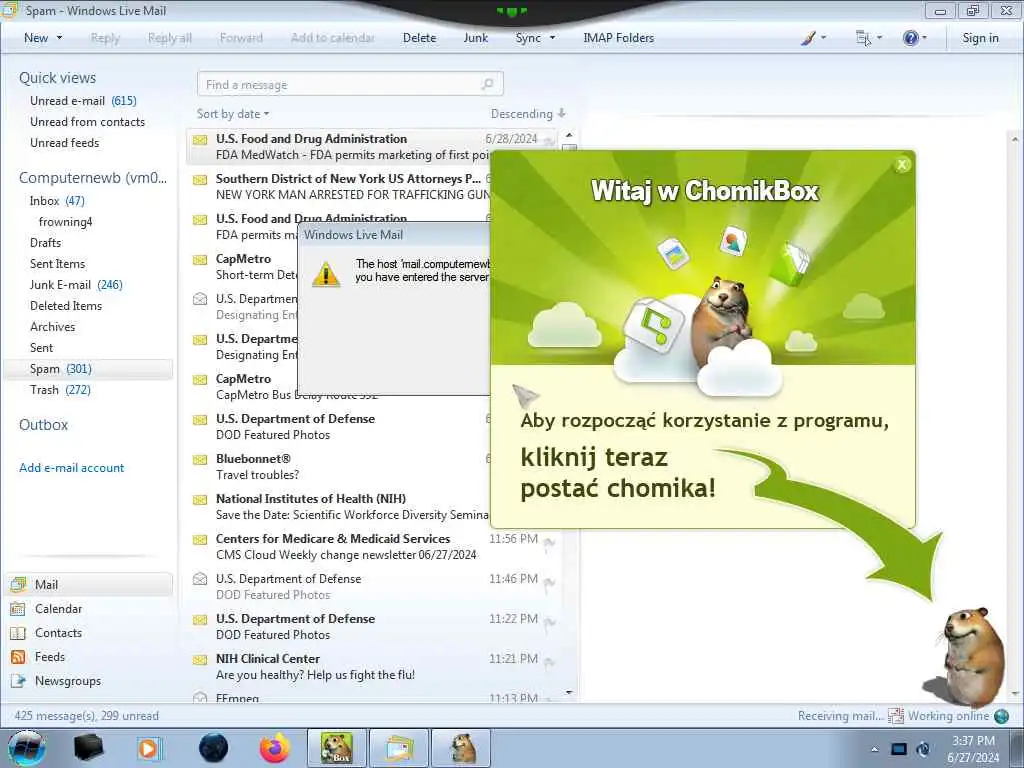Click the Receiving mail status icon
This screenshot has width=1024, height=768.
coord(895,716)
